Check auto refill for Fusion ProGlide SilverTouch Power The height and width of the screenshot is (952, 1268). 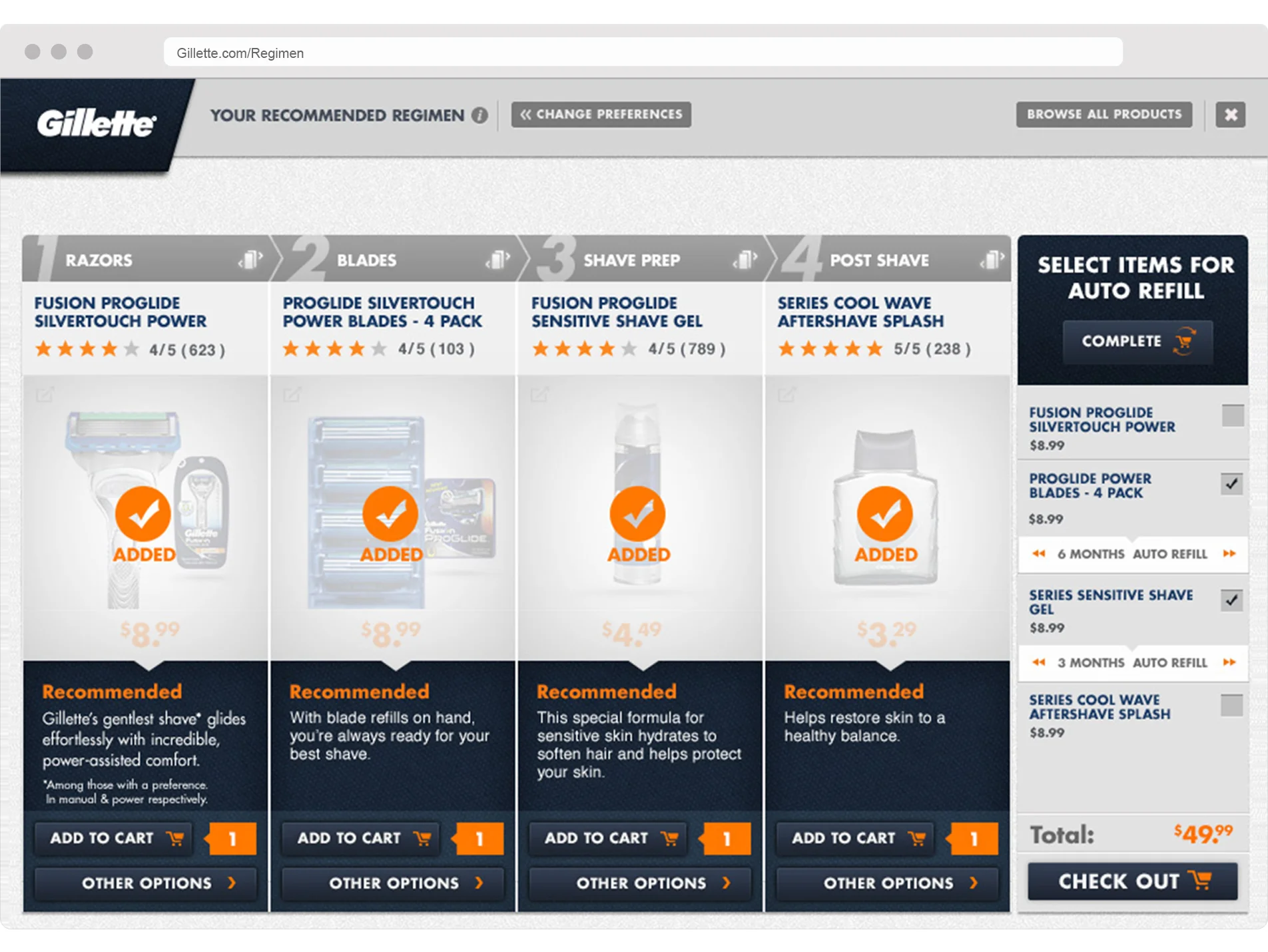coord(1233,415)
